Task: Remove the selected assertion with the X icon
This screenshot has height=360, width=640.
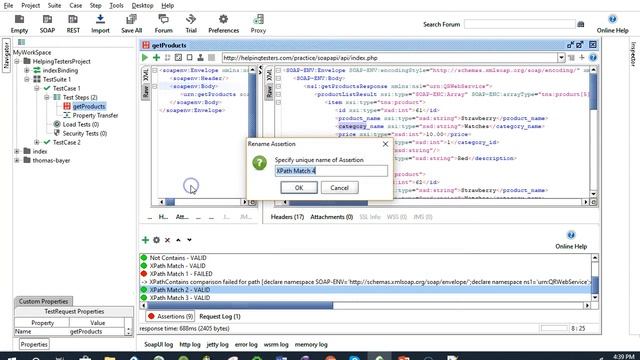Action: pos(167,240)
